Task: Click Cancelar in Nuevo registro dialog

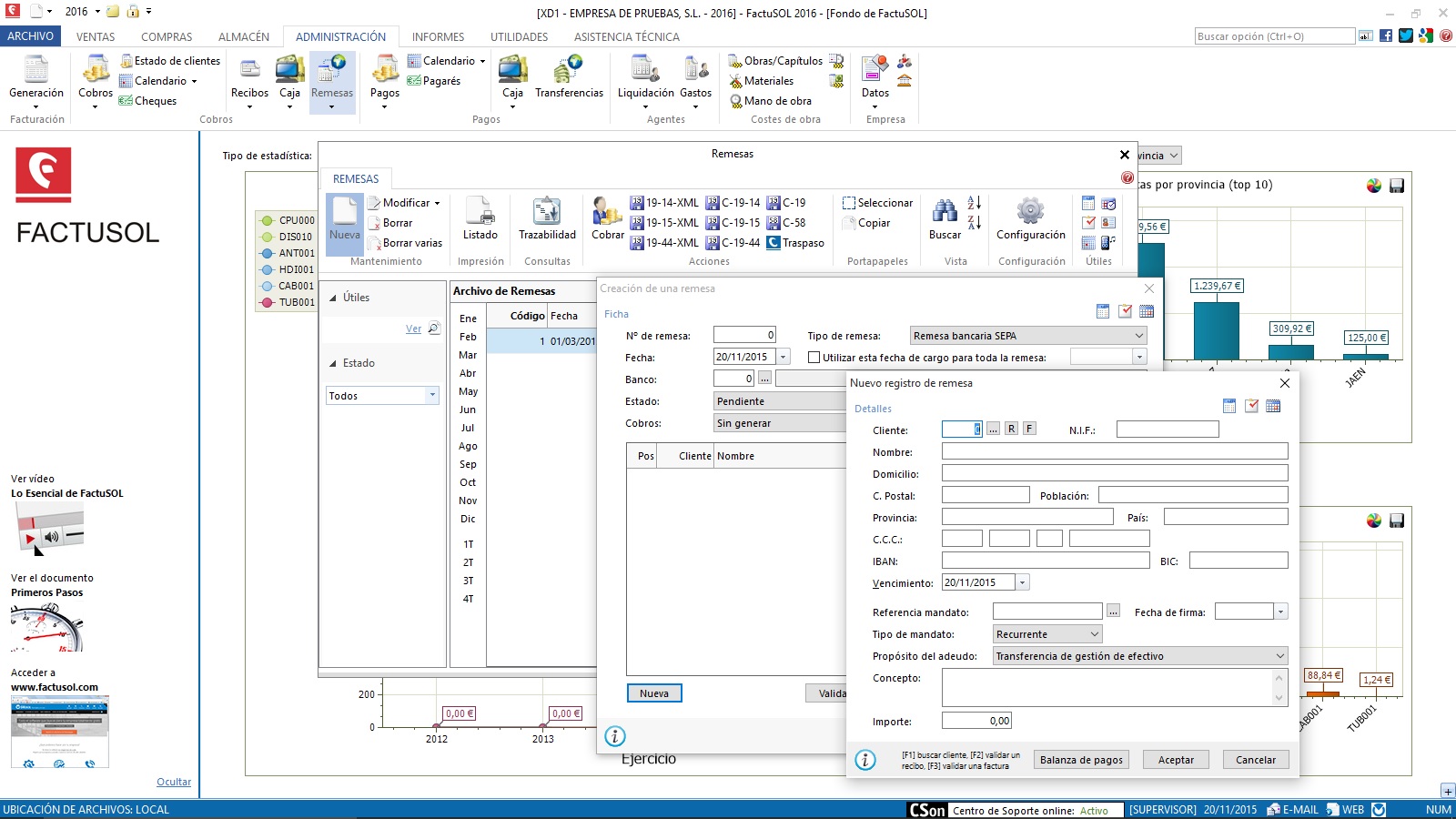Action: 1256,760
